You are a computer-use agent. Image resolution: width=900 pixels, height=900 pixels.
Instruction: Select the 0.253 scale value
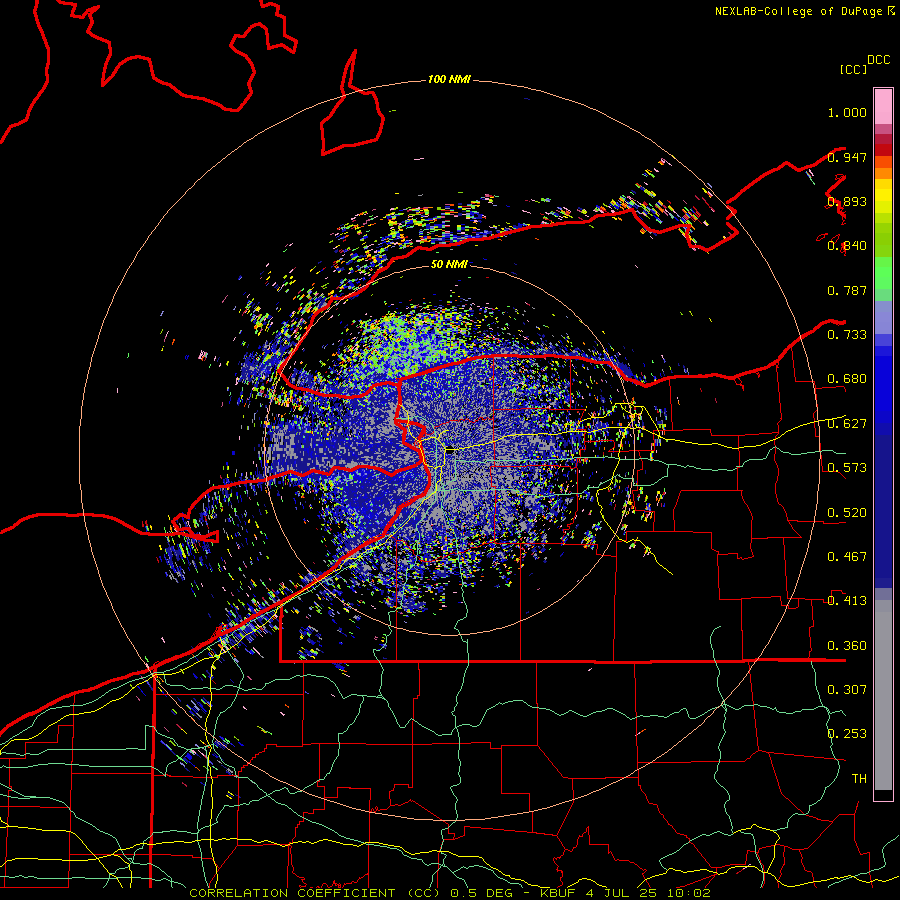pyautogui.click(x=847, y=734)
